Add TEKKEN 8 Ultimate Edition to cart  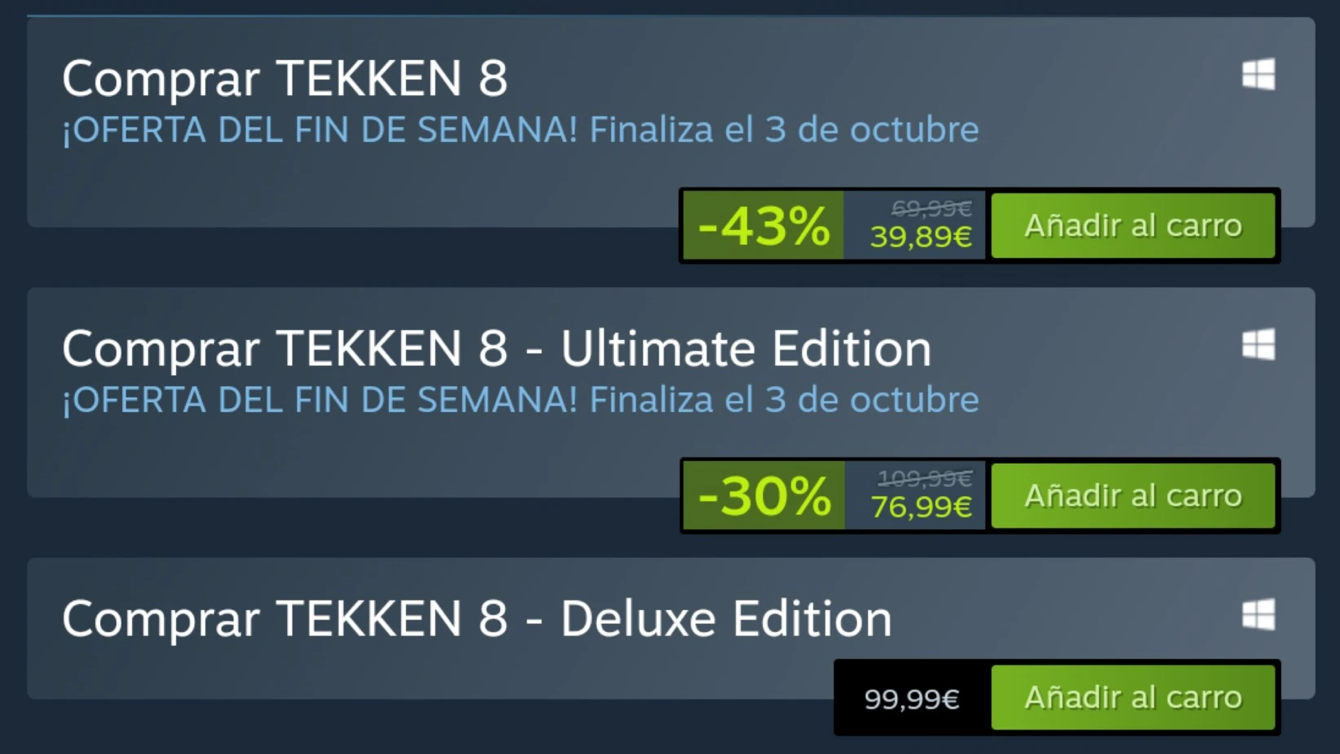coord(1133,496)
